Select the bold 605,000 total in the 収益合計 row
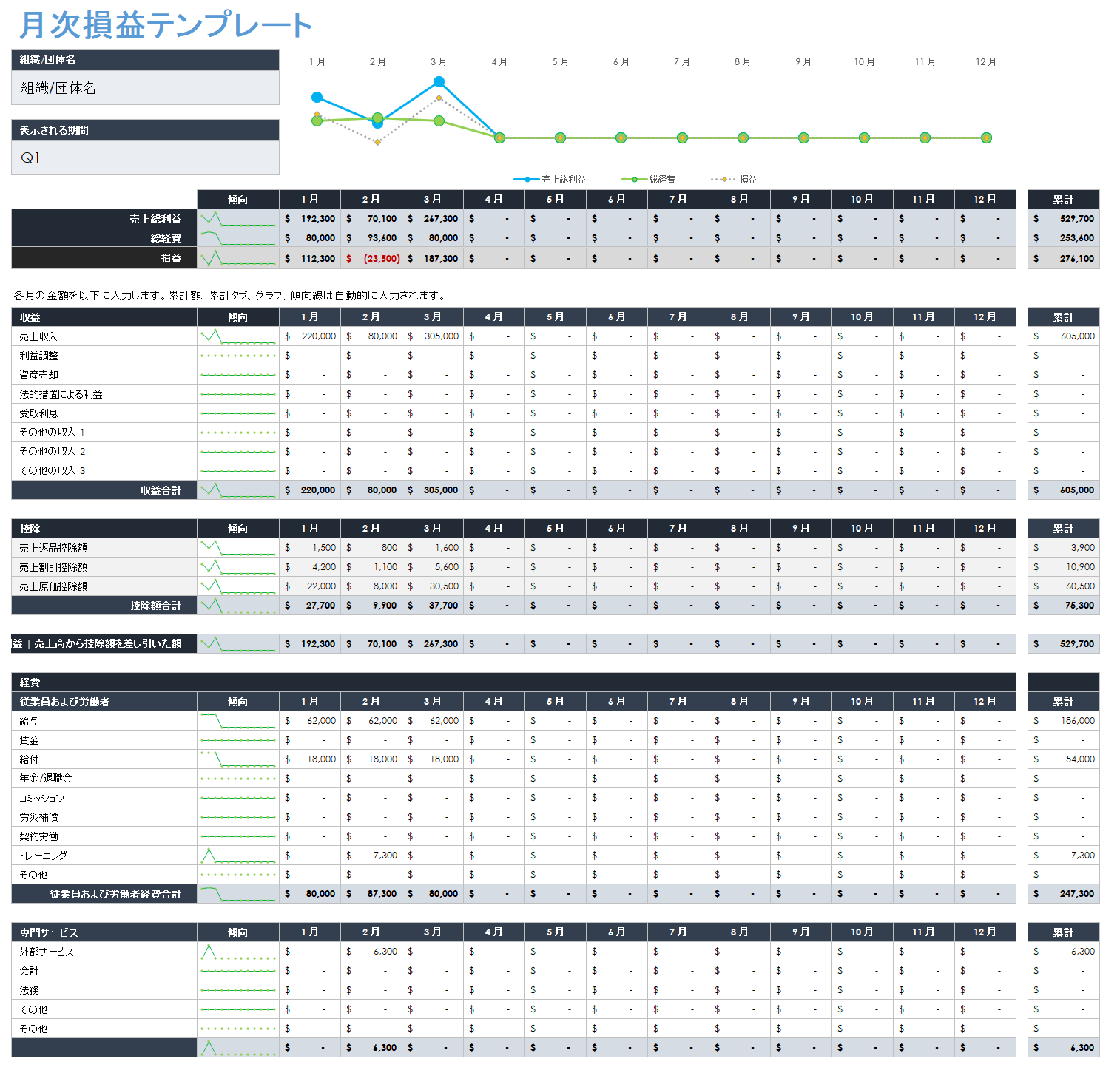 pyautogui.click(x=1063, y=490)
